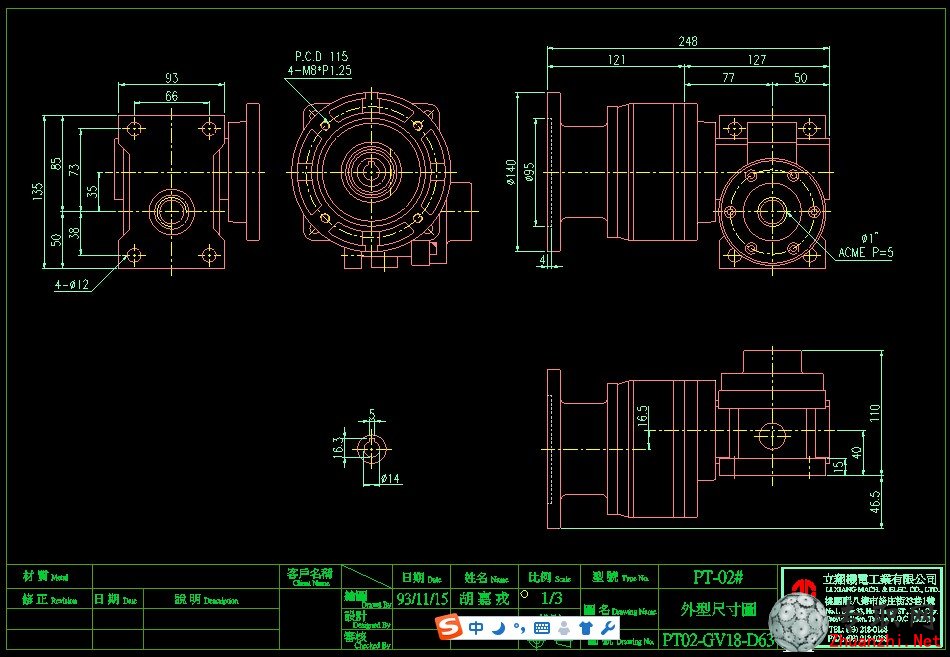Screen dimensions: 950x657
Task: Toggle the half-width moon icon
Action: point(499,628)
